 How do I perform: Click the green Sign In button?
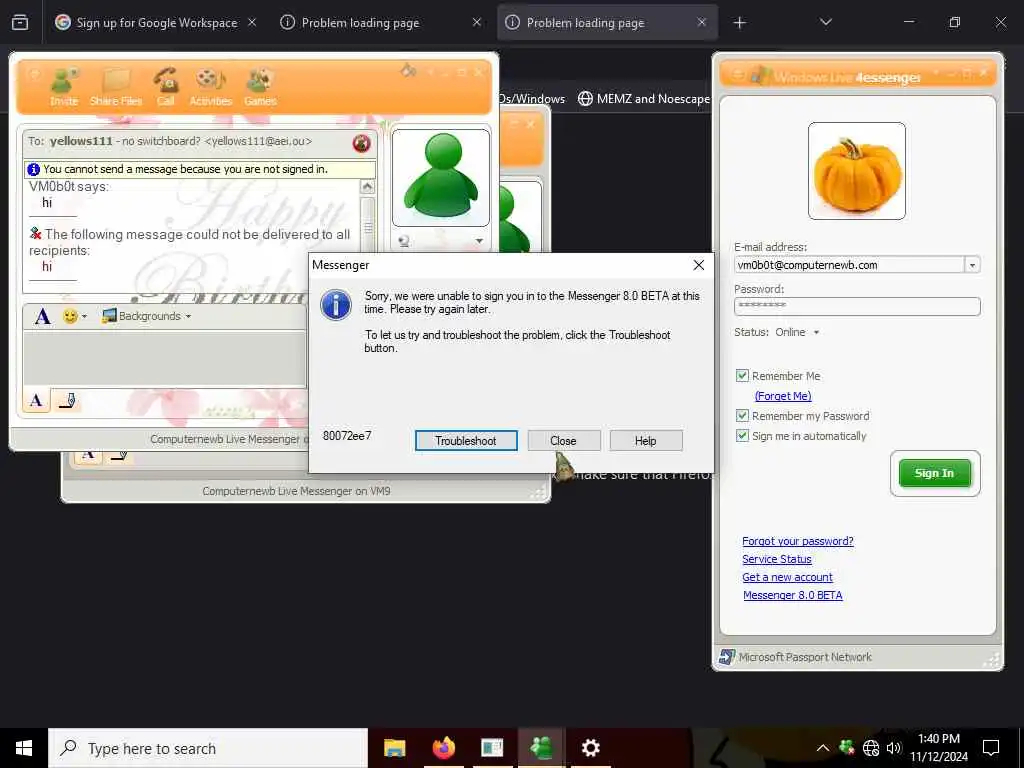click(x=935, y=473)
